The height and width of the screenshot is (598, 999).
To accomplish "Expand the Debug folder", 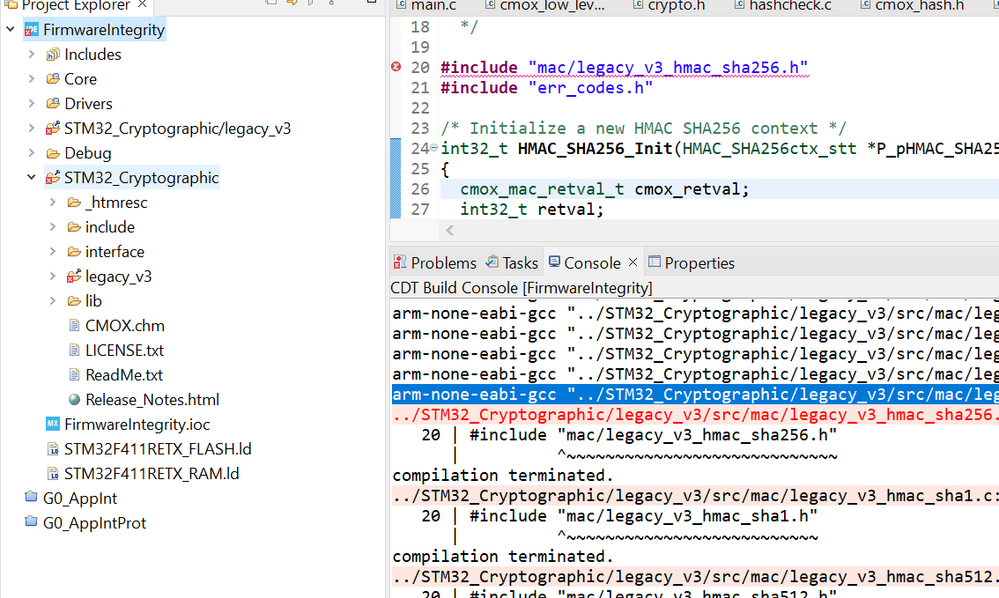I will [x=31, y=153].
